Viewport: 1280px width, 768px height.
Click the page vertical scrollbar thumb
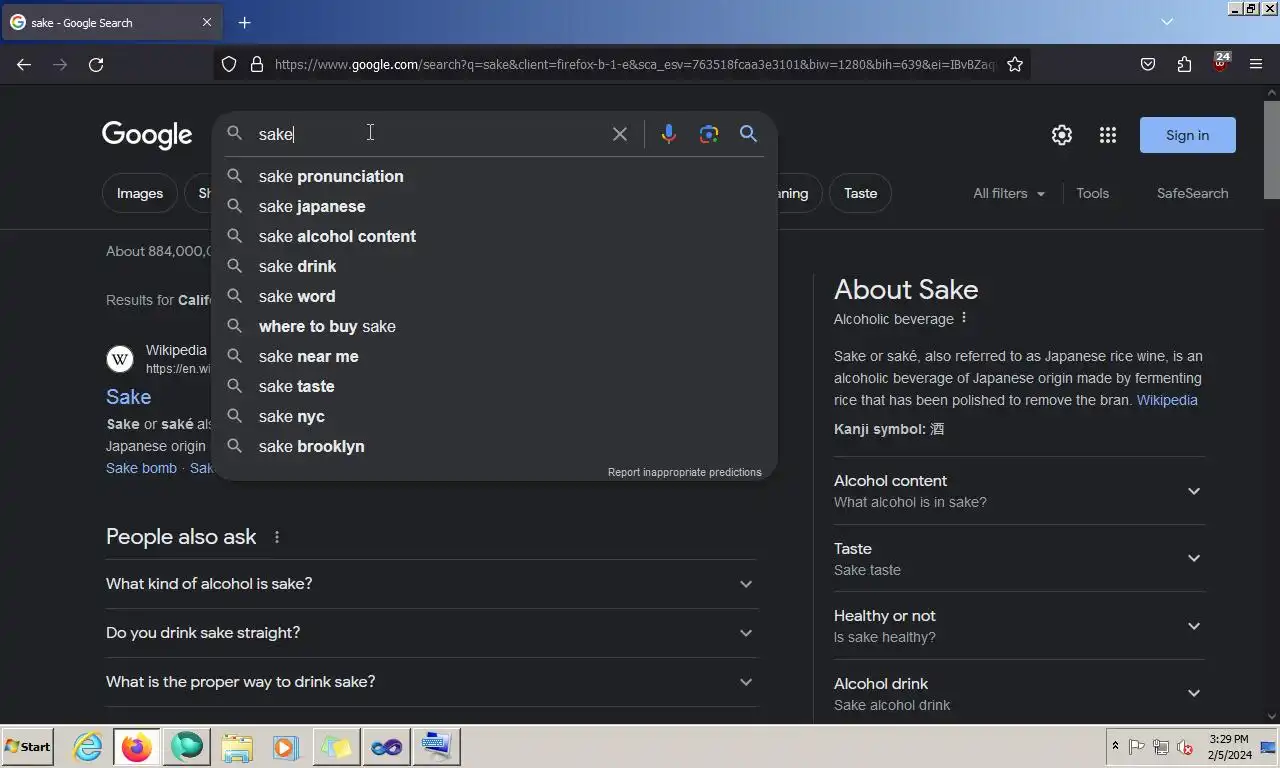(1272, 148)
